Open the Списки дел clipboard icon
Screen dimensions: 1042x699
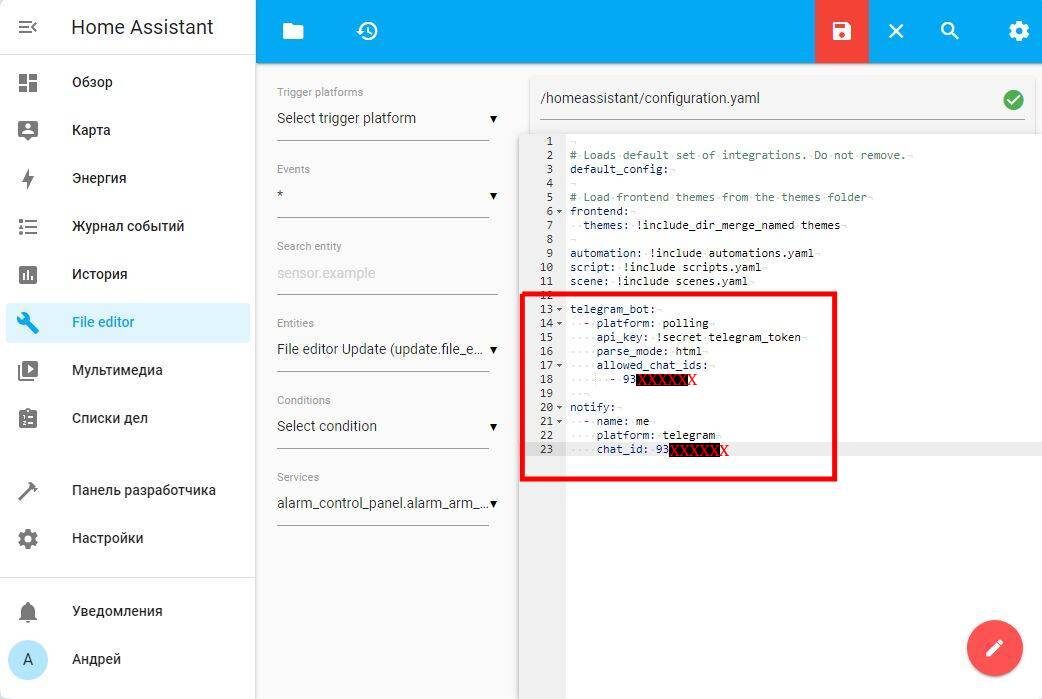(x=28, y=418)
